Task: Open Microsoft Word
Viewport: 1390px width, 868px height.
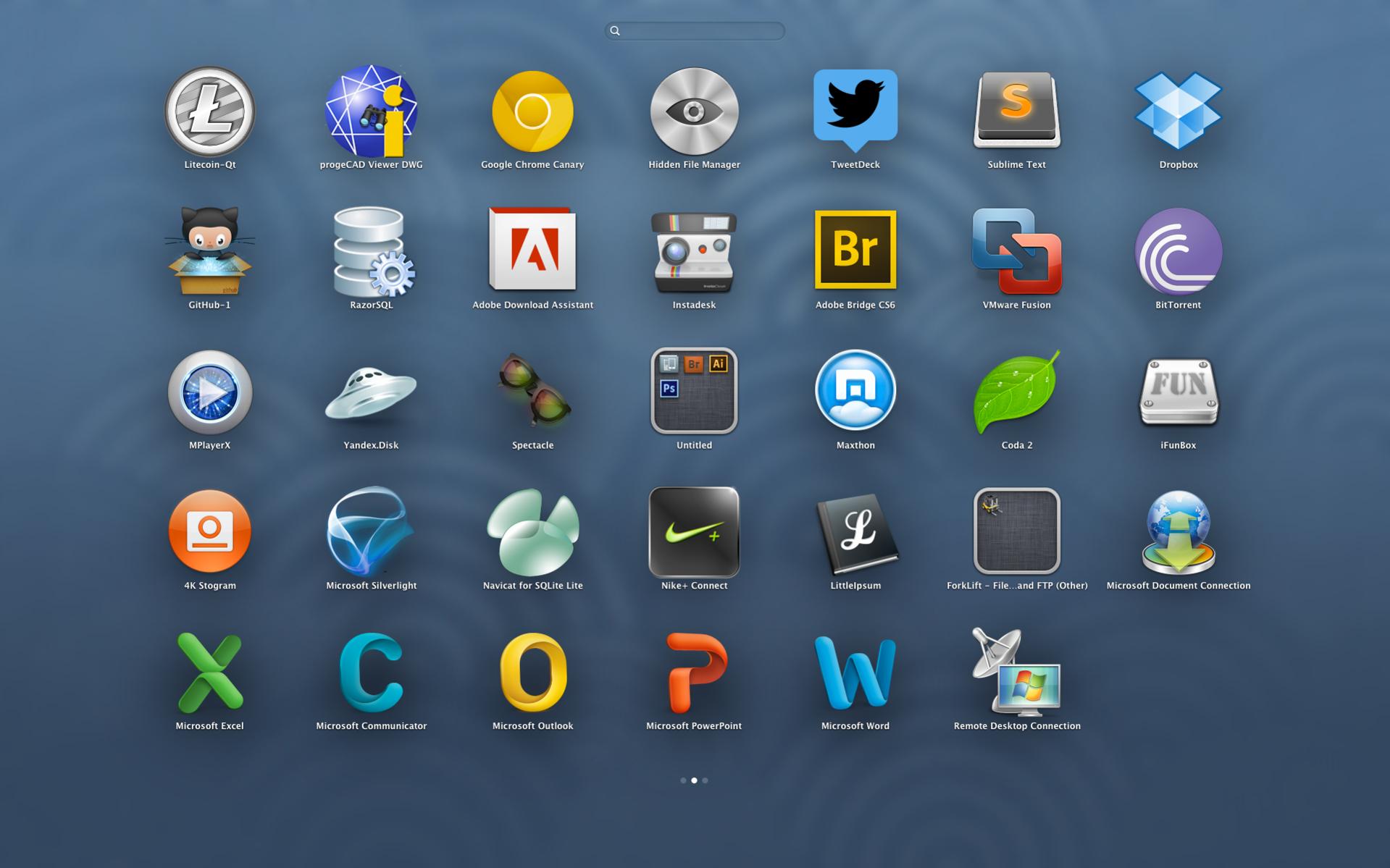Action: pyautogui.click(x=855, y=673)
